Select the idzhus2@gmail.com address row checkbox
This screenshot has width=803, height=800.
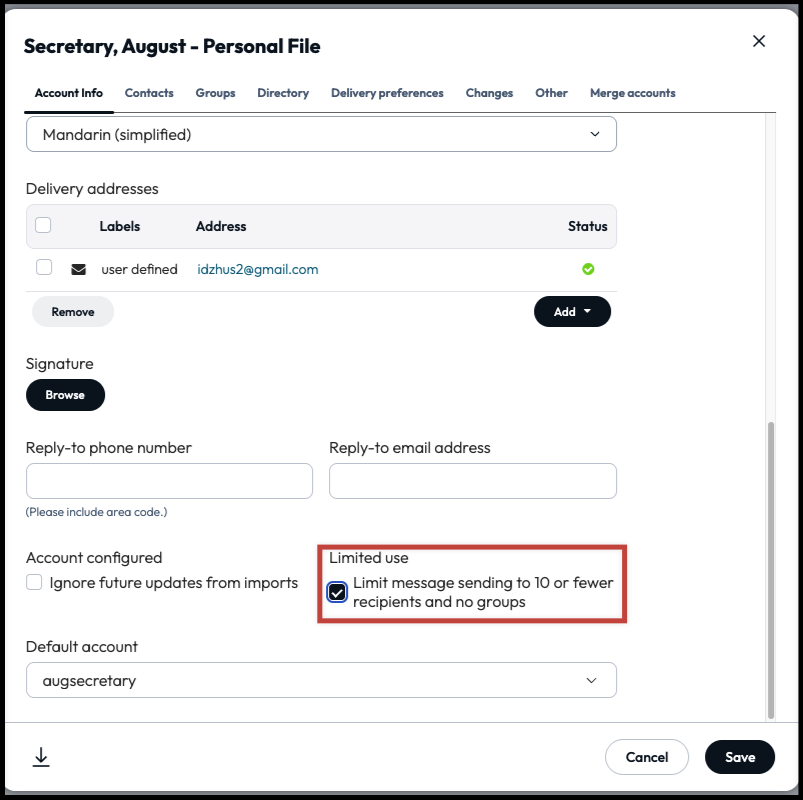[44, 268]
